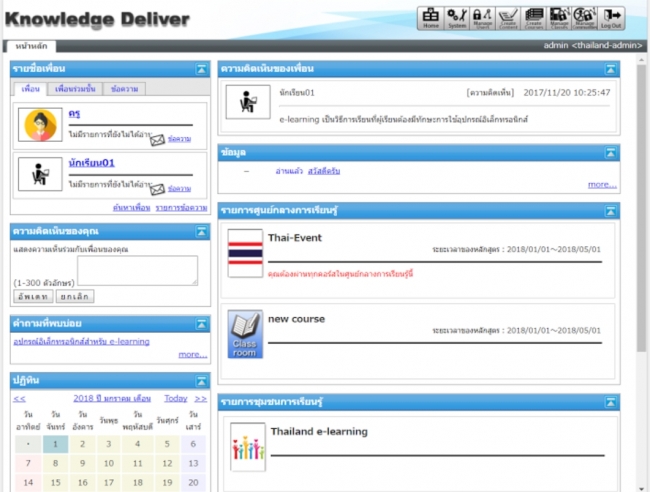Screen dimensions: 650x492
Task: Click the อัพเดท update button
Action: coord(33,296)
